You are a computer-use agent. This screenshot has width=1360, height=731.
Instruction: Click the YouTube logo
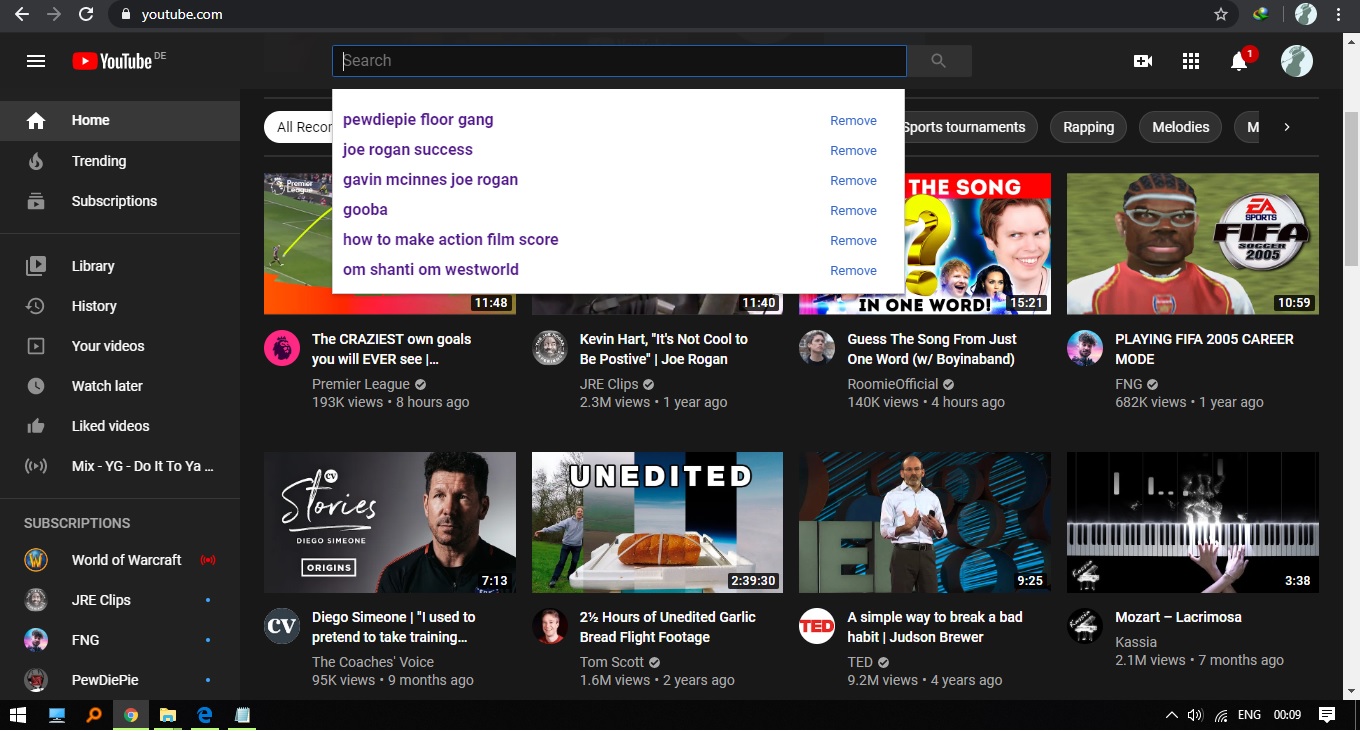pos(112,61)
